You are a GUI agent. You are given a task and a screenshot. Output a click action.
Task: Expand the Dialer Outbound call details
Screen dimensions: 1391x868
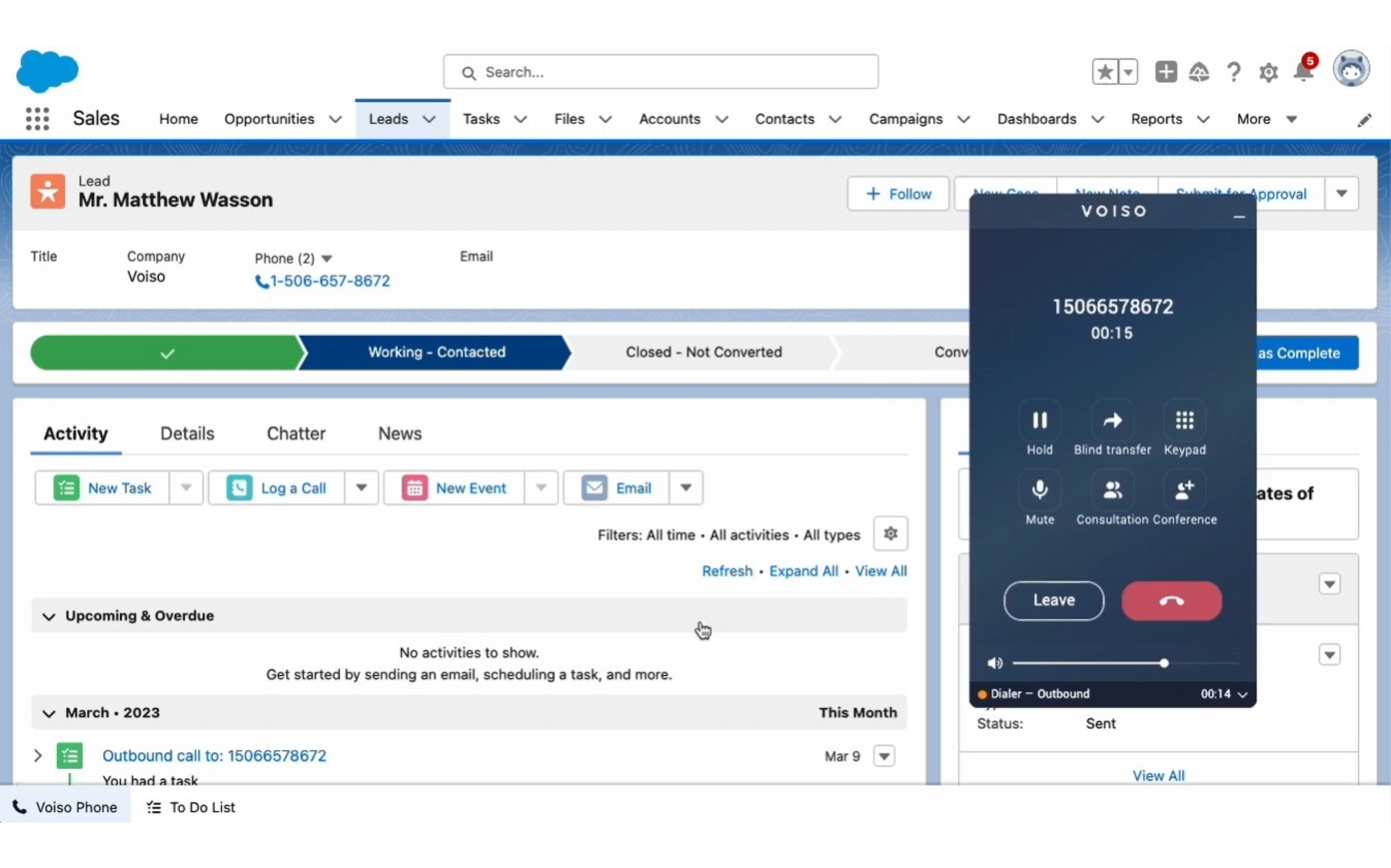pos(1244,693)
